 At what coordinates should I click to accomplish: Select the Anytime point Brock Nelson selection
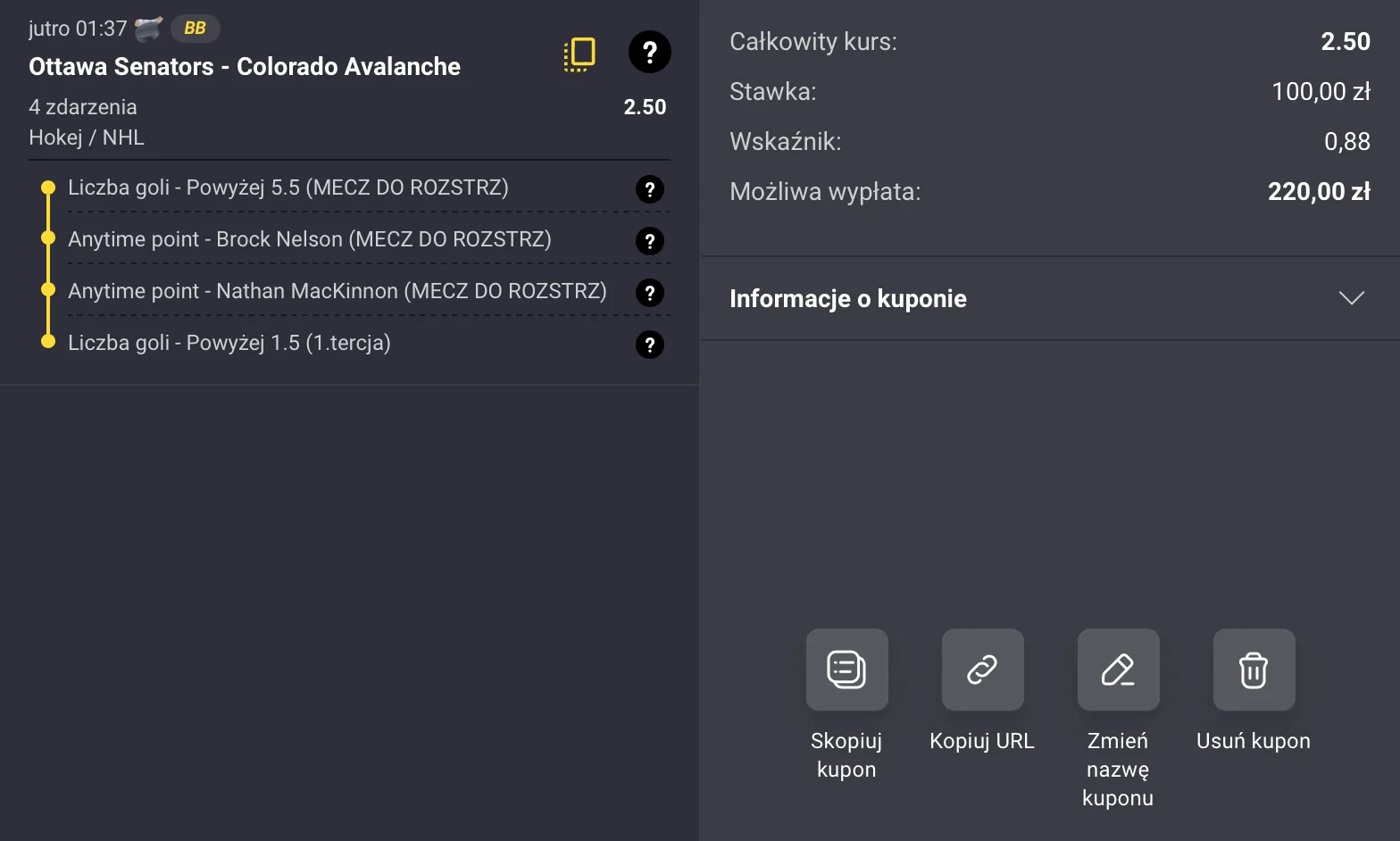(x=309, y=239)
